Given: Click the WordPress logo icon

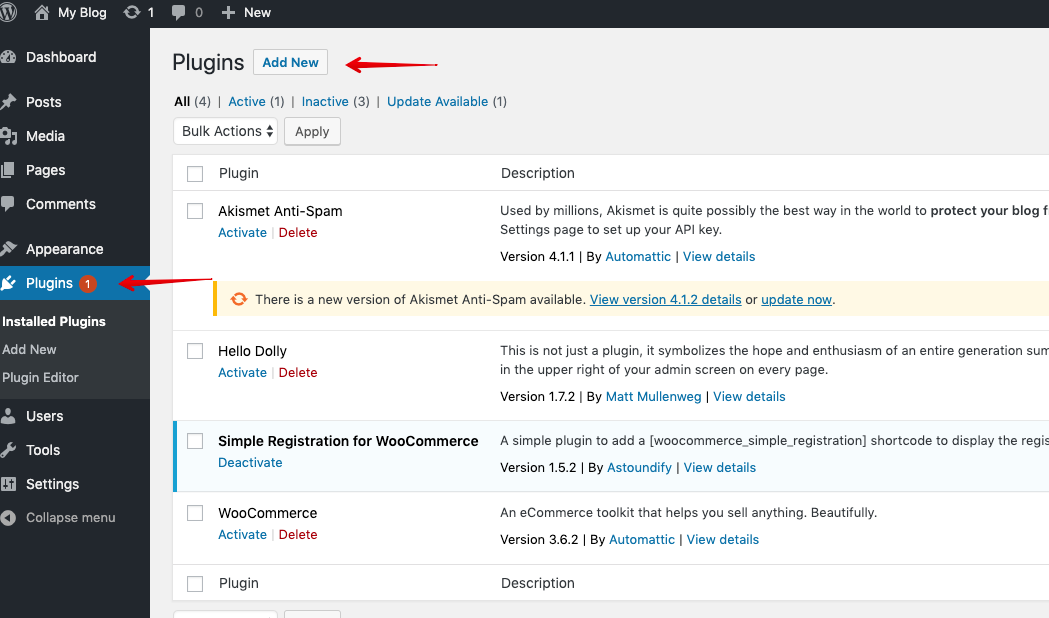Looking at the screenshot, I should pyautogui.click(x=9, y=12).
